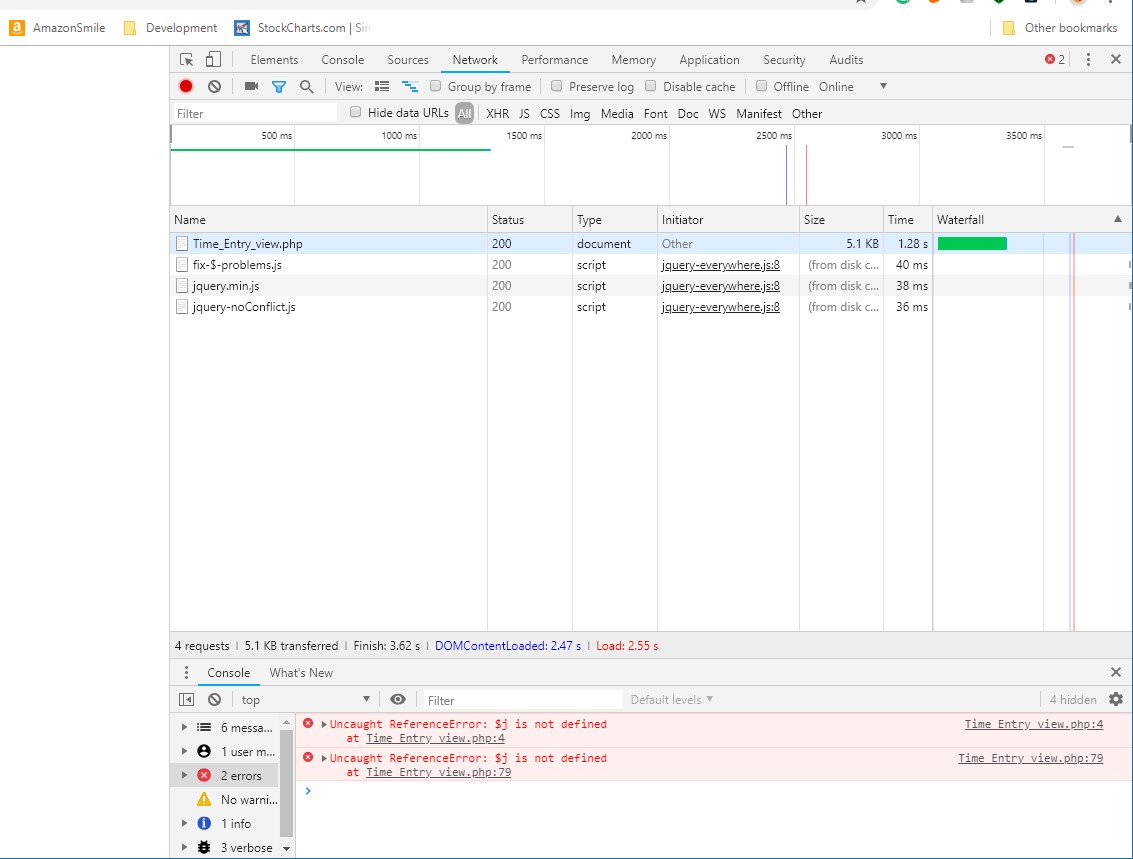Click the green waterfall bar for Time_Entry_view.php
Screen dimensions: 1133x859
972,243
